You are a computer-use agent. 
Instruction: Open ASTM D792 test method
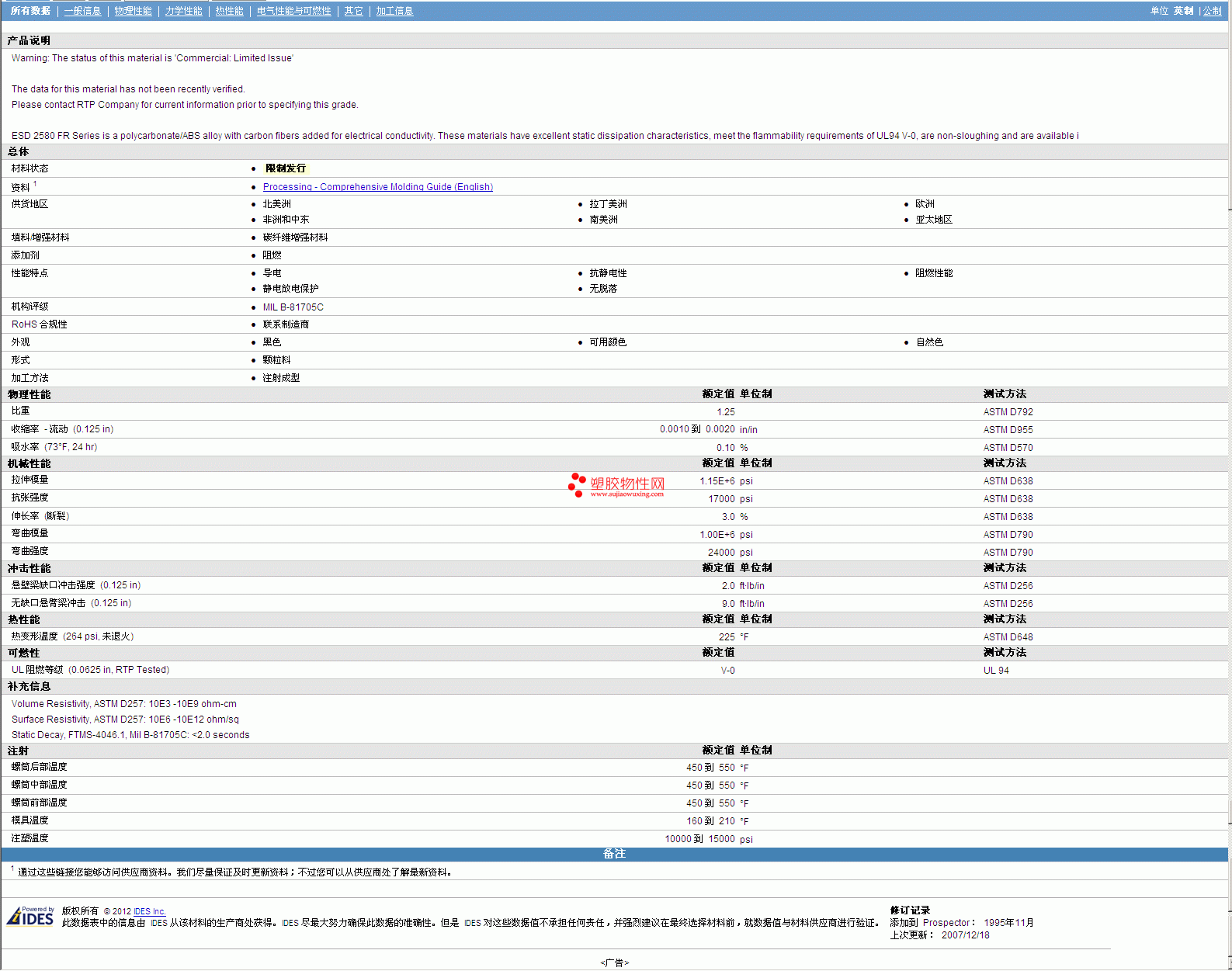coord(1008,412)
